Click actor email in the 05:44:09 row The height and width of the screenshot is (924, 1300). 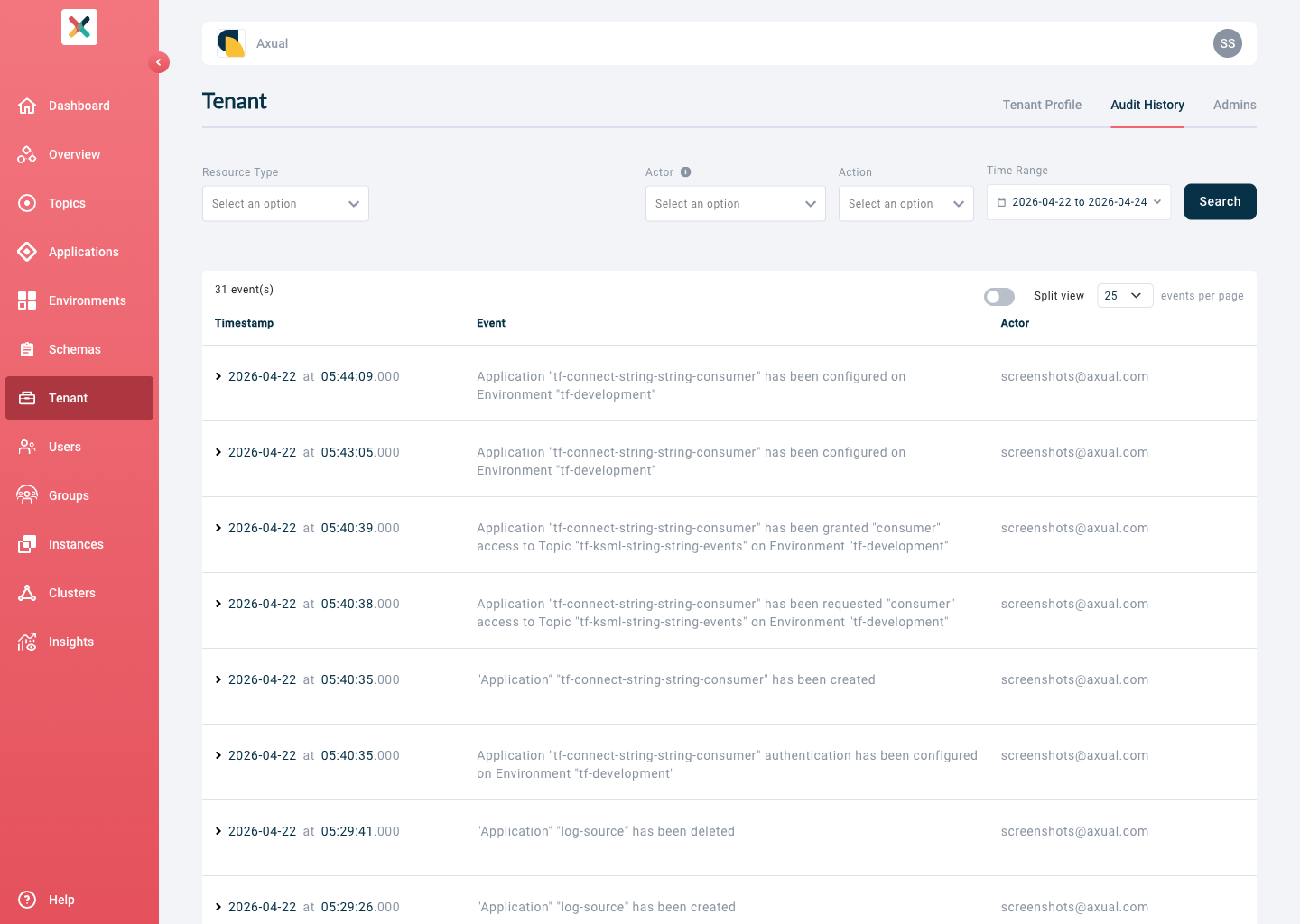click(1074, 376)
